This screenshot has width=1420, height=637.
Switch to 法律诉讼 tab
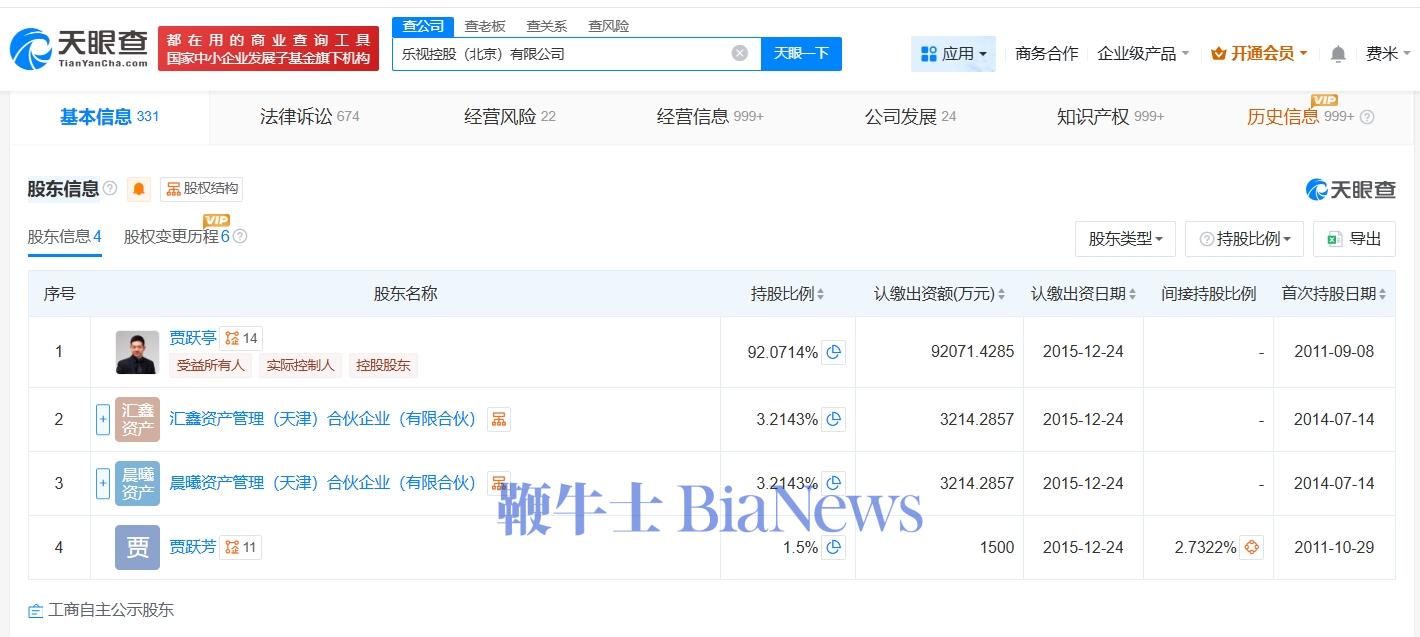[x=309, y=117]
